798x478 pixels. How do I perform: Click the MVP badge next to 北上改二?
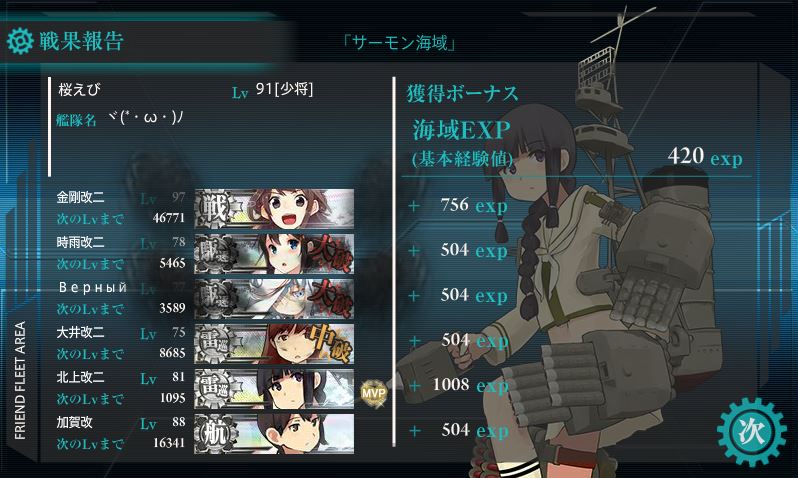point(374,392)
